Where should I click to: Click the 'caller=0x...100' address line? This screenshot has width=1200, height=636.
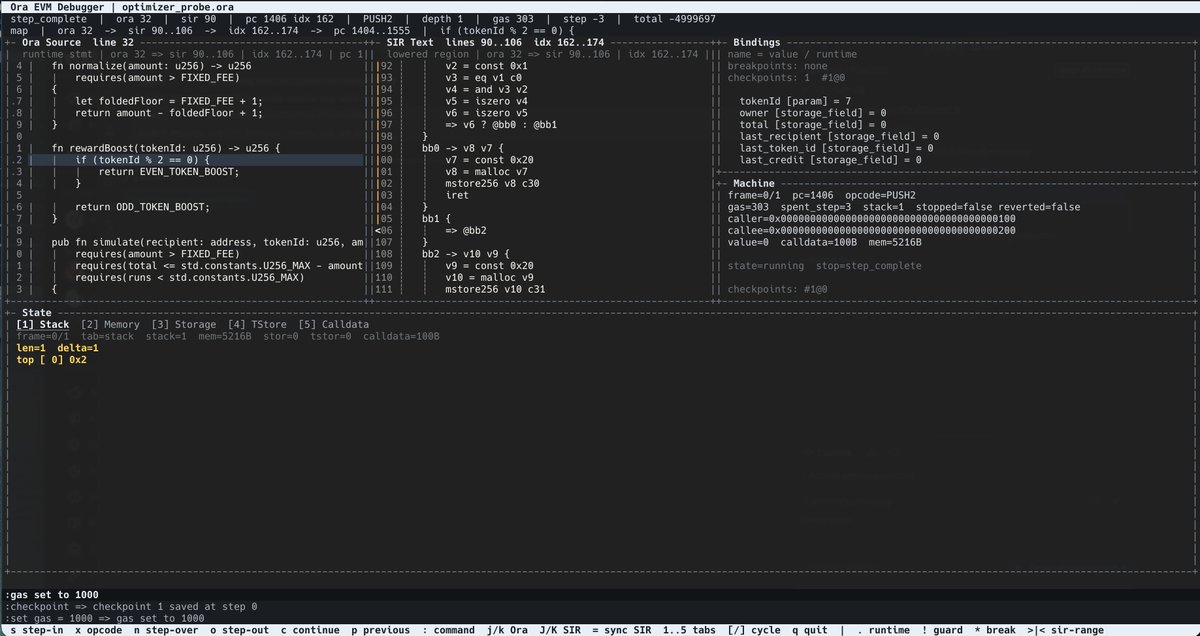click(x=871, y=219)
